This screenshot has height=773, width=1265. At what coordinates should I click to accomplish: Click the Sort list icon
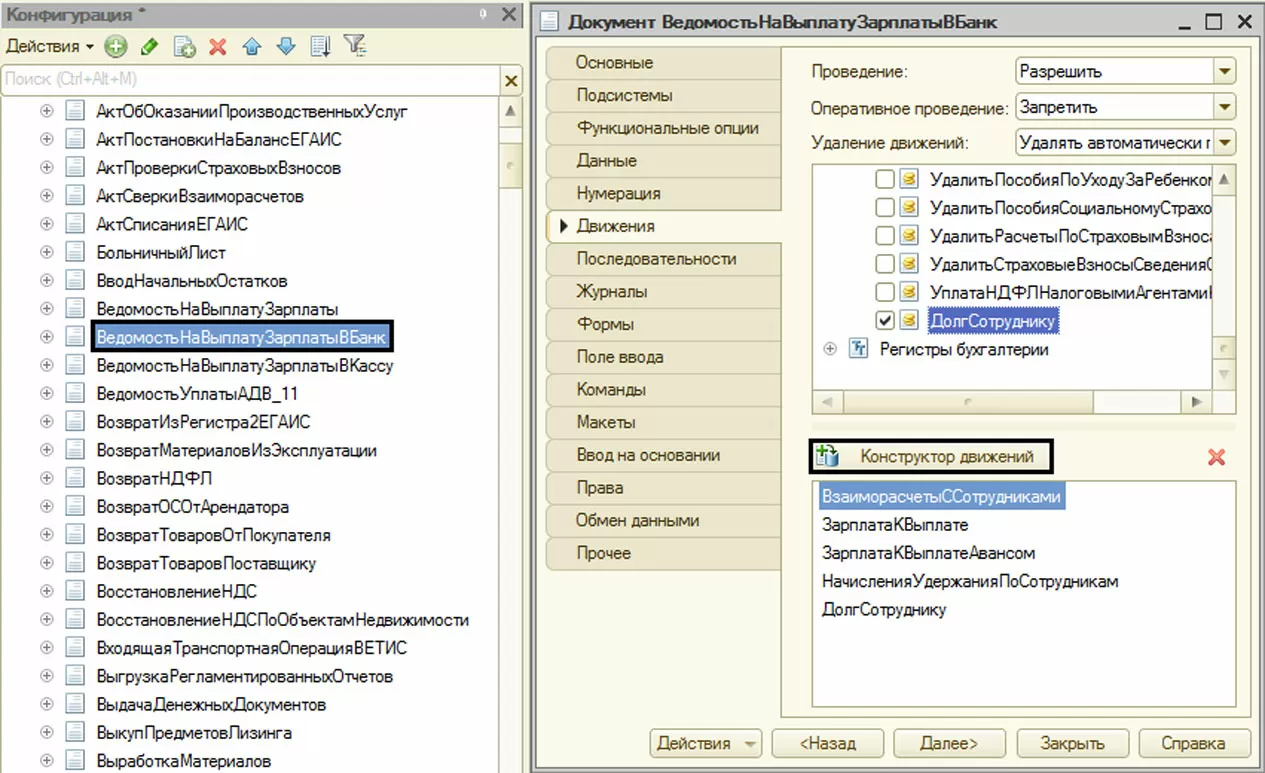coord(320,46)
